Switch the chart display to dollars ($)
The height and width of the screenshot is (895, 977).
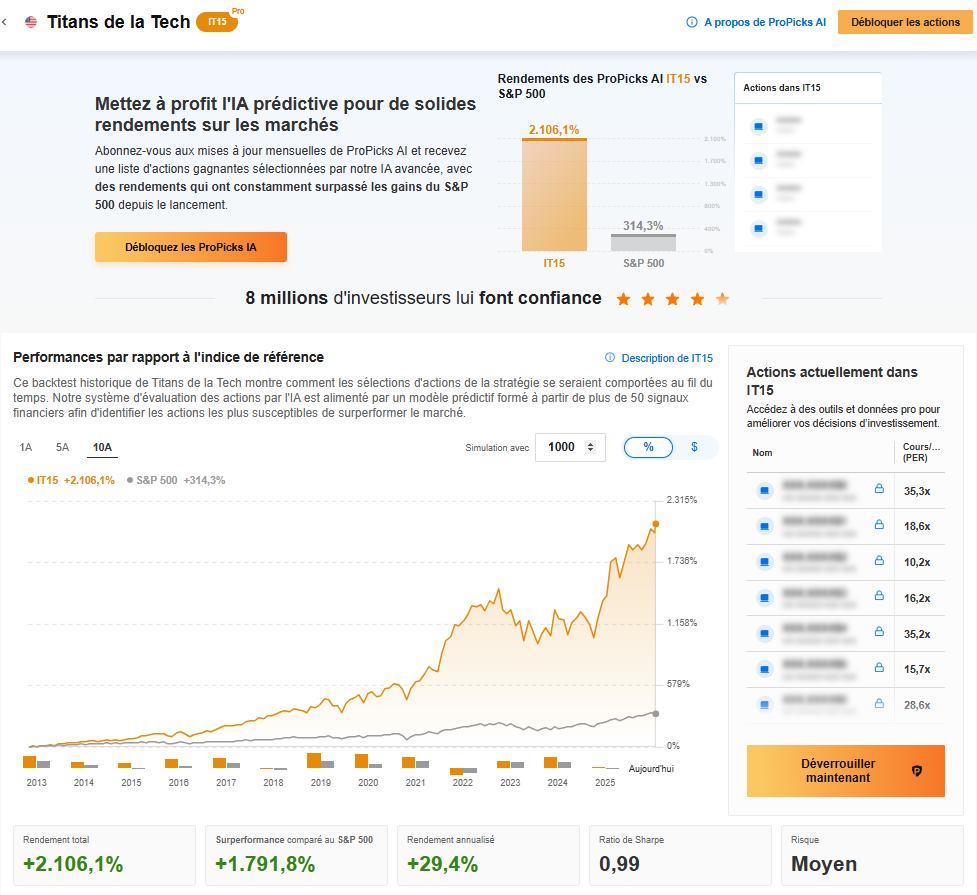coord(694,447)
